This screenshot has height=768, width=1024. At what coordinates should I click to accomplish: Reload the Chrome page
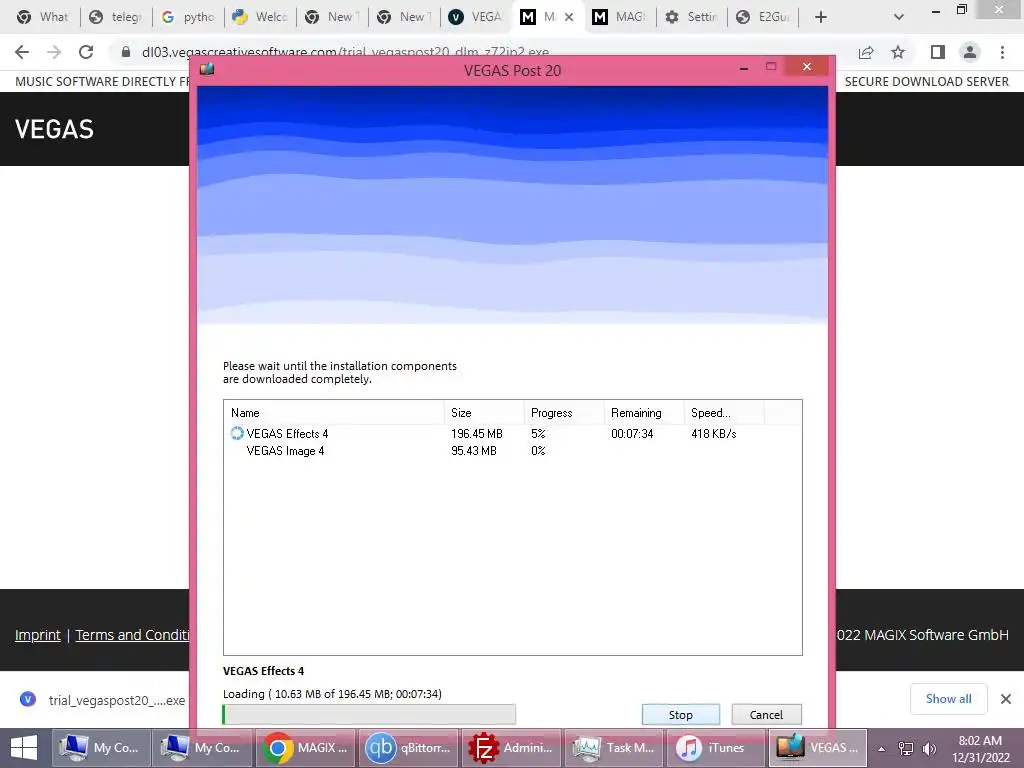(x=86, y=52)
